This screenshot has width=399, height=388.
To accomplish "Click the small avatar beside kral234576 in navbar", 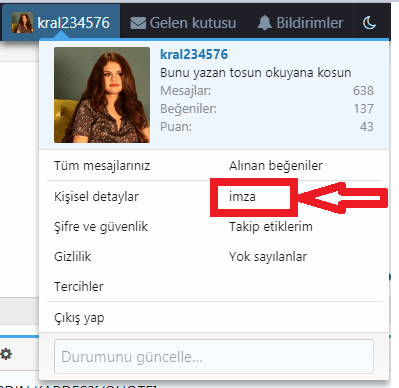I will pyautogui.click(x=22, y=23).
